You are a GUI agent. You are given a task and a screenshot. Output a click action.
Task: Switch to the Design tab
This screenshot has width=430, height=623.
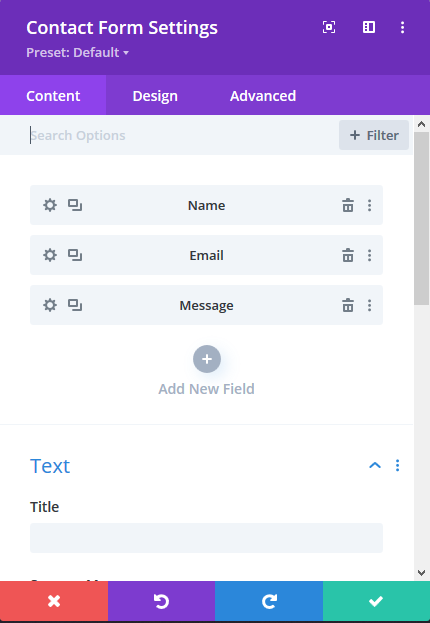pyautogui.click(x=155, y=96)
